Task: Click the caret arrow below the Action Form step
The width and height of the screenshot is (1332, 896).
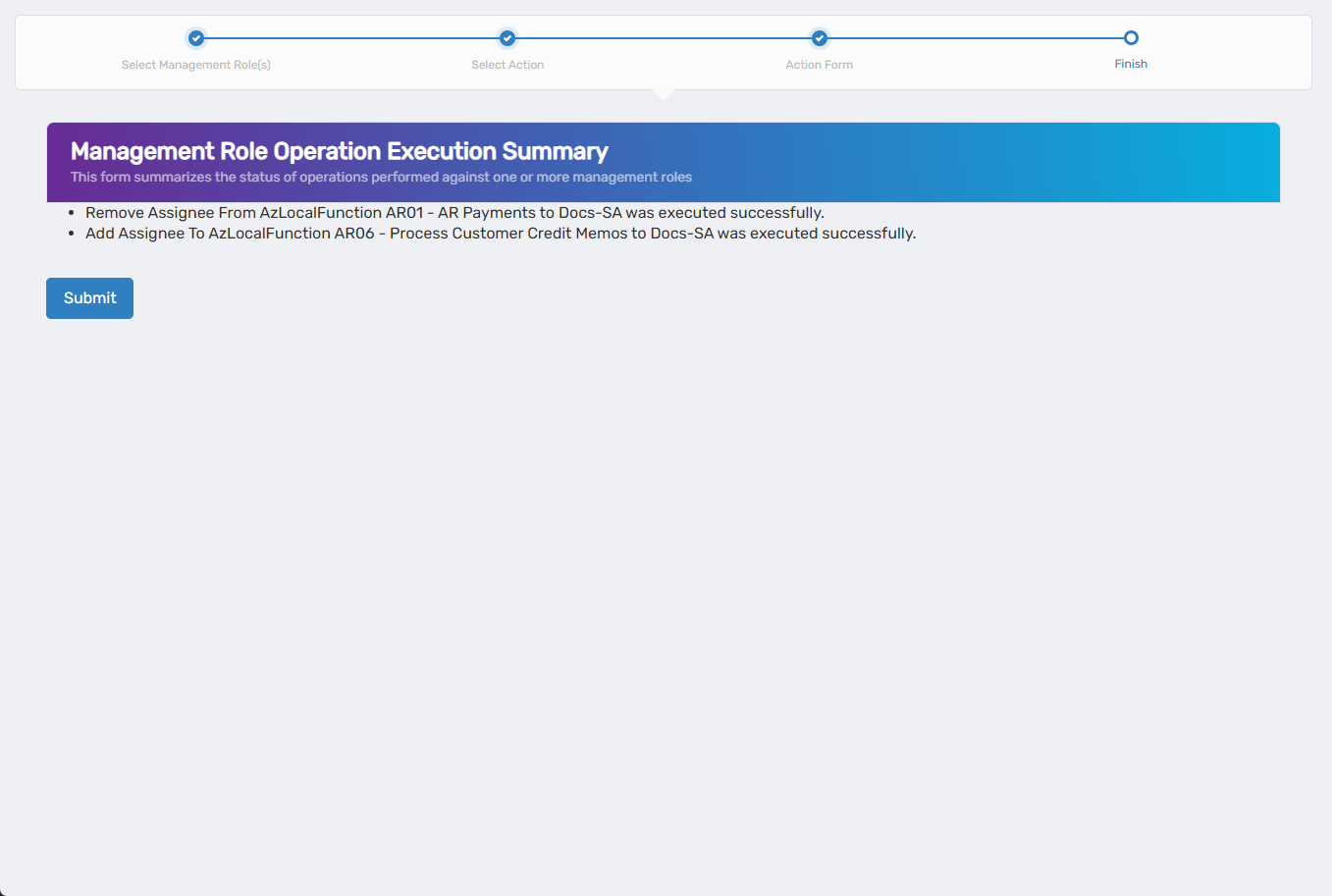Action: point(664,92)
